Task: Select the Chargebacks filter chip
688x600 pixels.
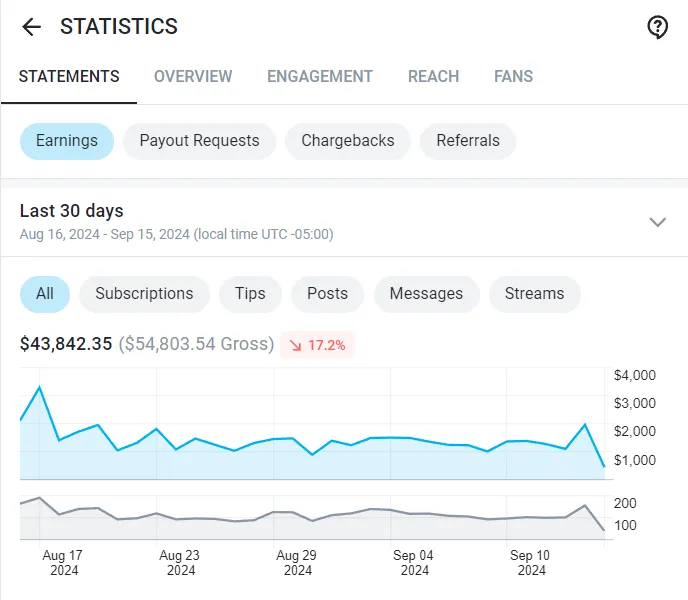Action: [348, 141]
